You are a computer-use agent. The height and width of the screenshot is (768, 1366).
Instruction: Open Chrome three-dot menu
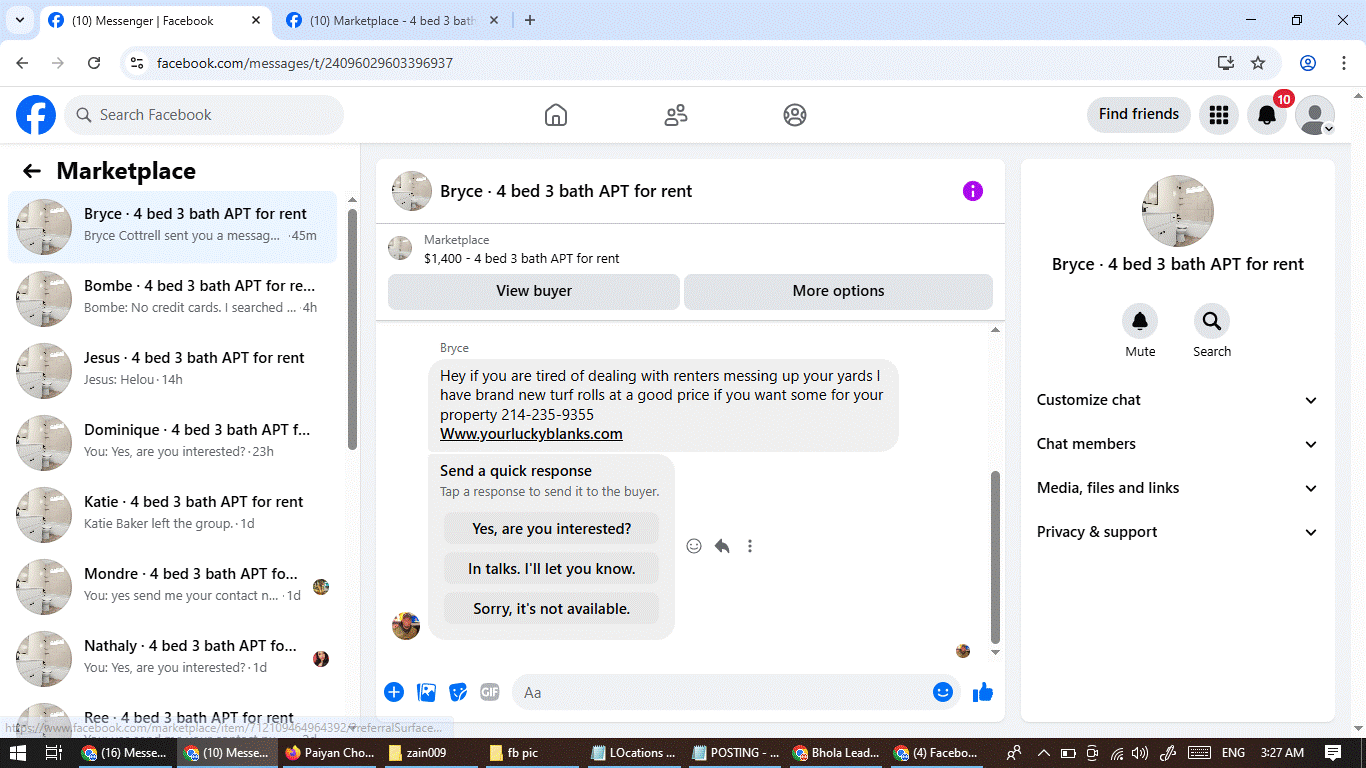point(1343,63)
